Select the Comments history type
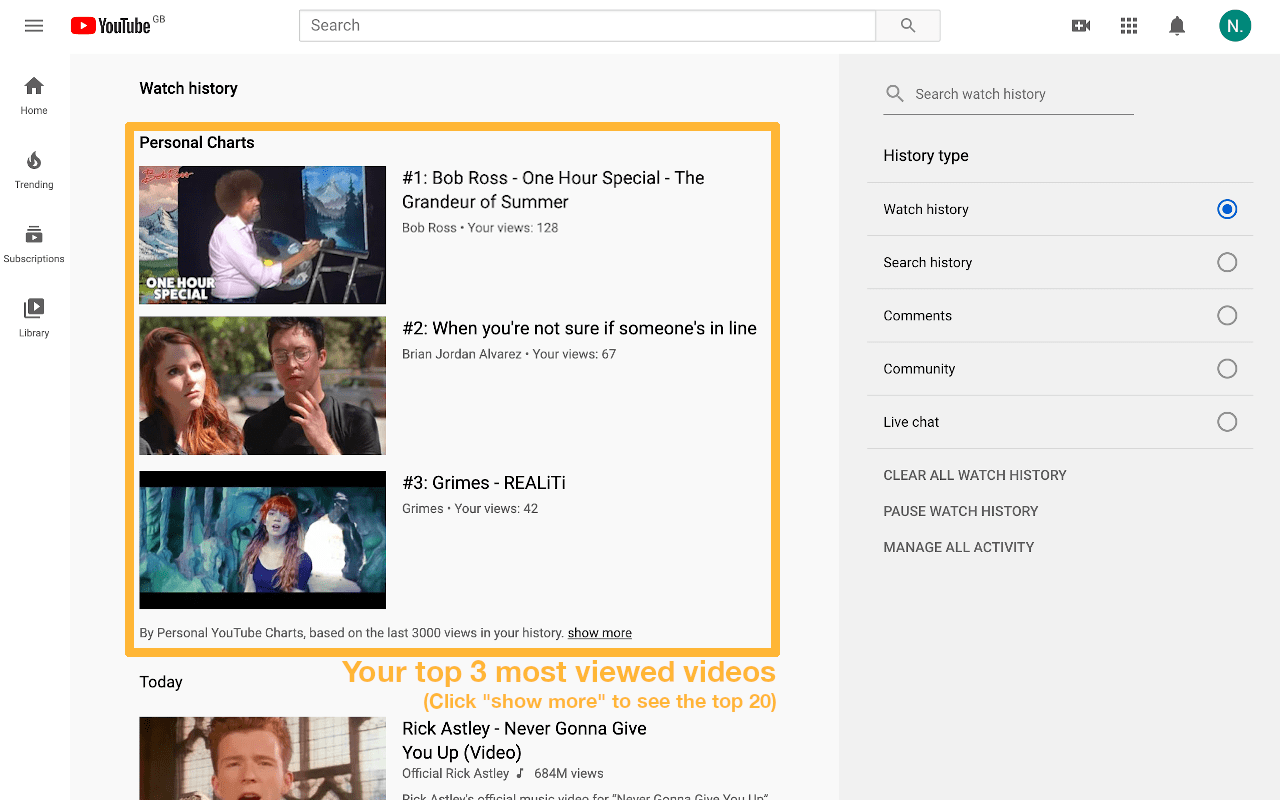Image resolution: width=1280 pixels, height=800 pixels. coord(1227,315)
